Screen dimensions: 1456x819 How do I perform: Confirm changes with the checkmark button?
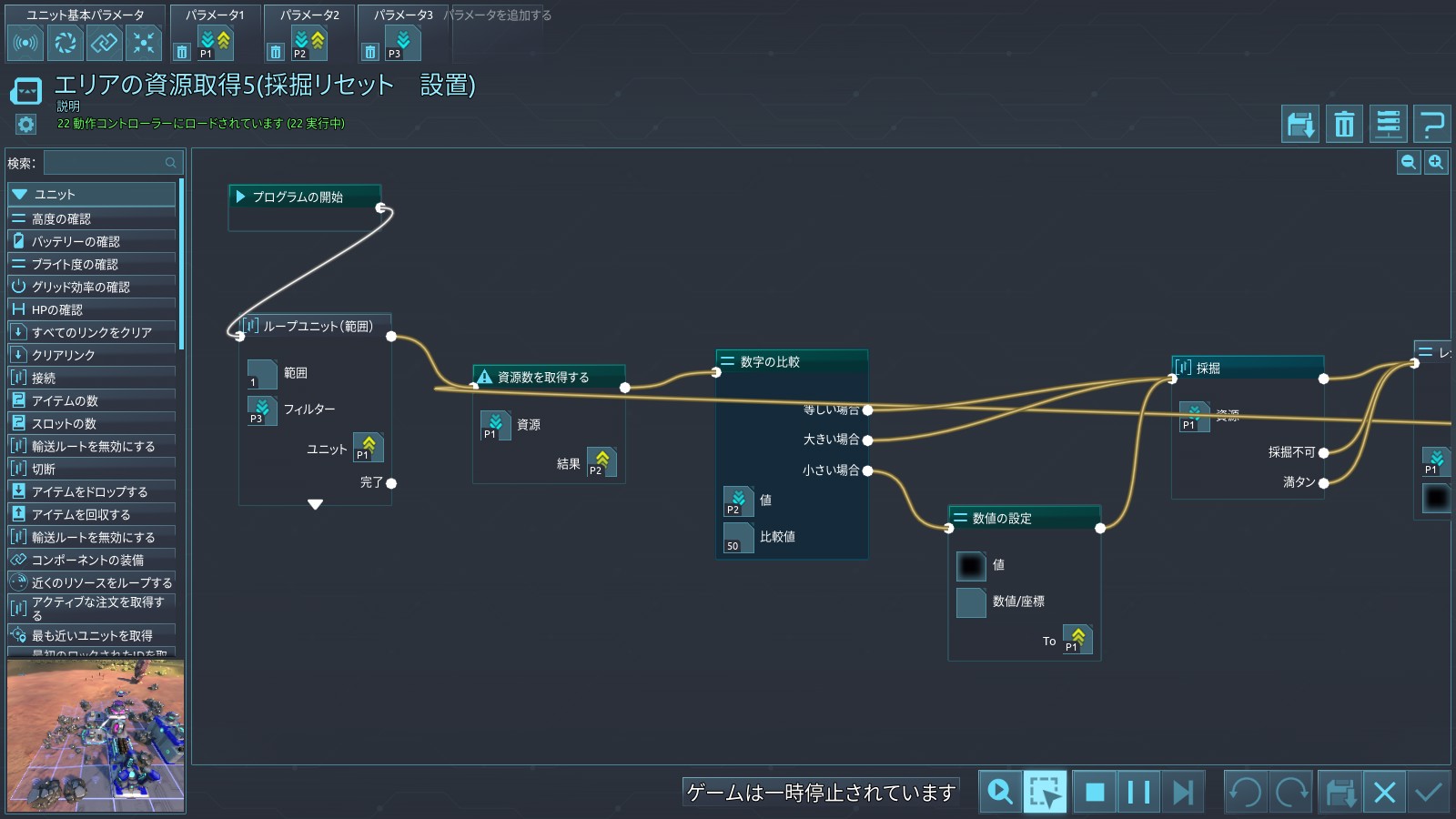(x=1429, y=792)
